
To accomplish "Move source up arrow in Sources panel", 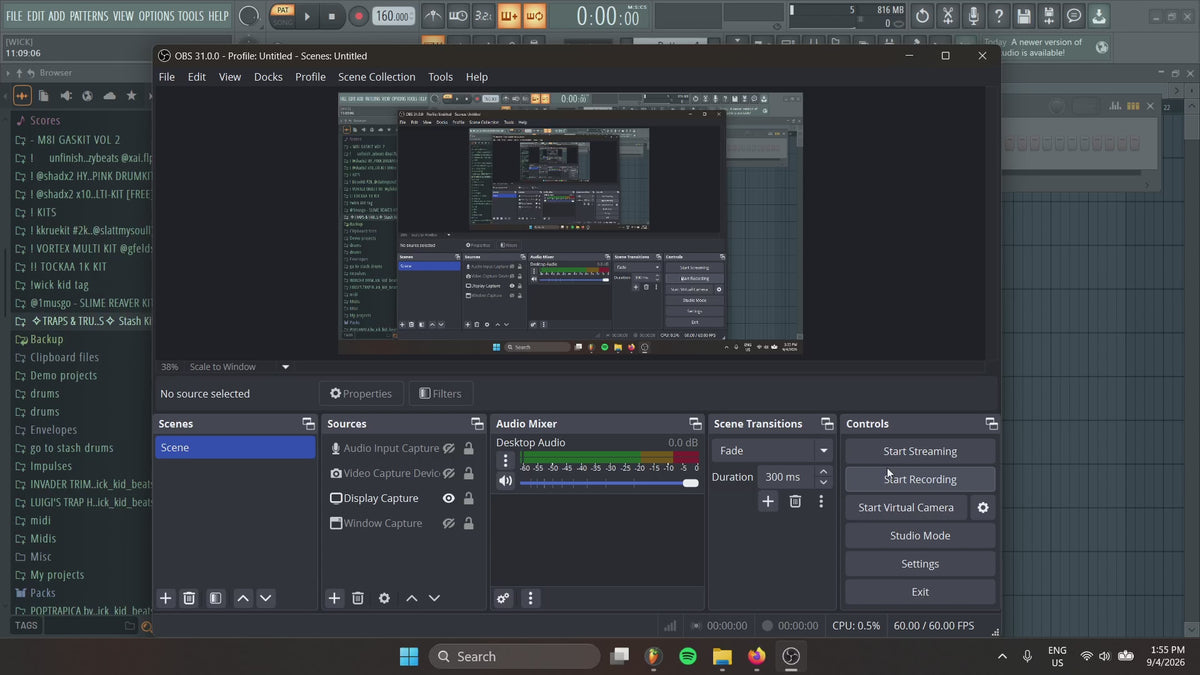I will (411, 598).
